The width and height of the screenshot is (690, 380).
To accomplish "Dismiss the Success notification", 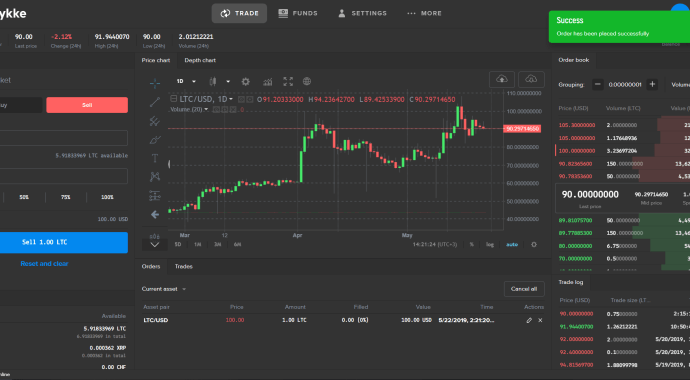I will [x=619, y=27].
